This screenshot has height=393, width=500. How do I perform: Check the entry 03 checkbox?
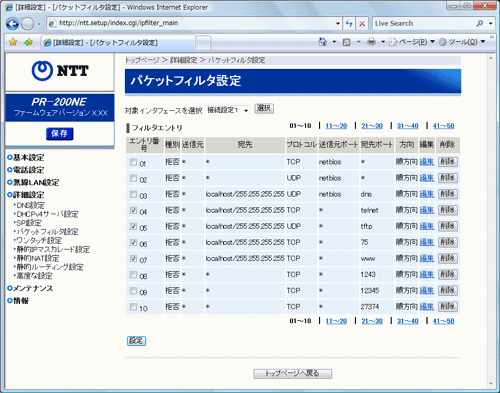pos(133,194)
